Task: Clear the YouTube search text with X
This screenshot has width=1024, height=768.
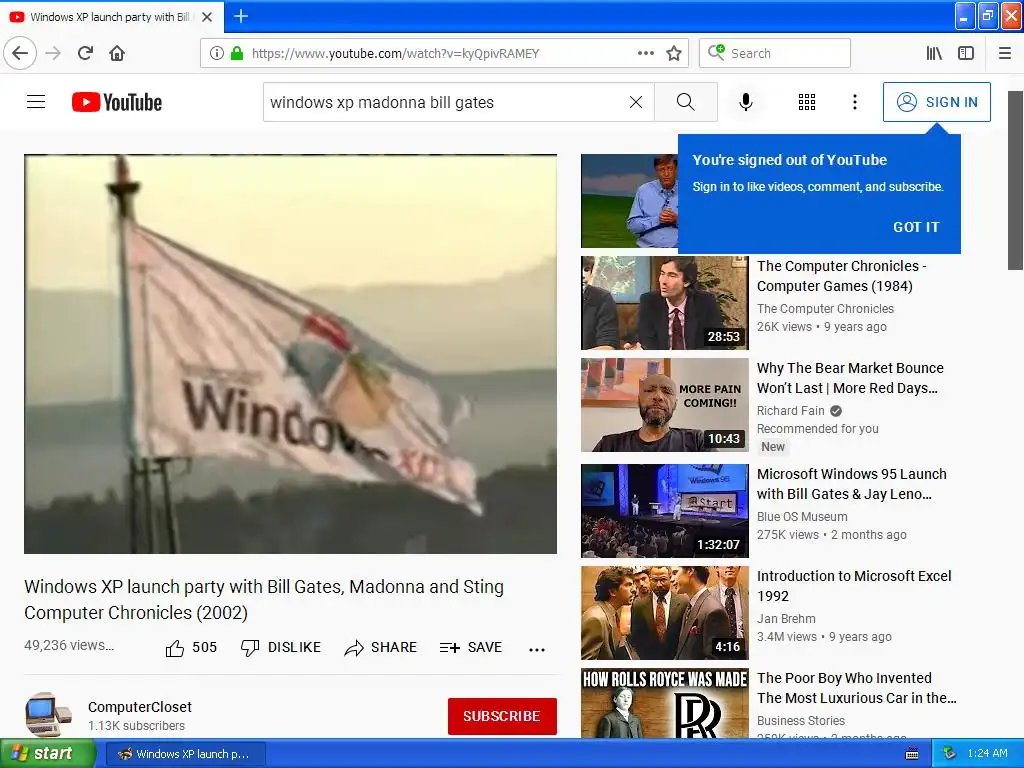Action: tap(635, 102)
